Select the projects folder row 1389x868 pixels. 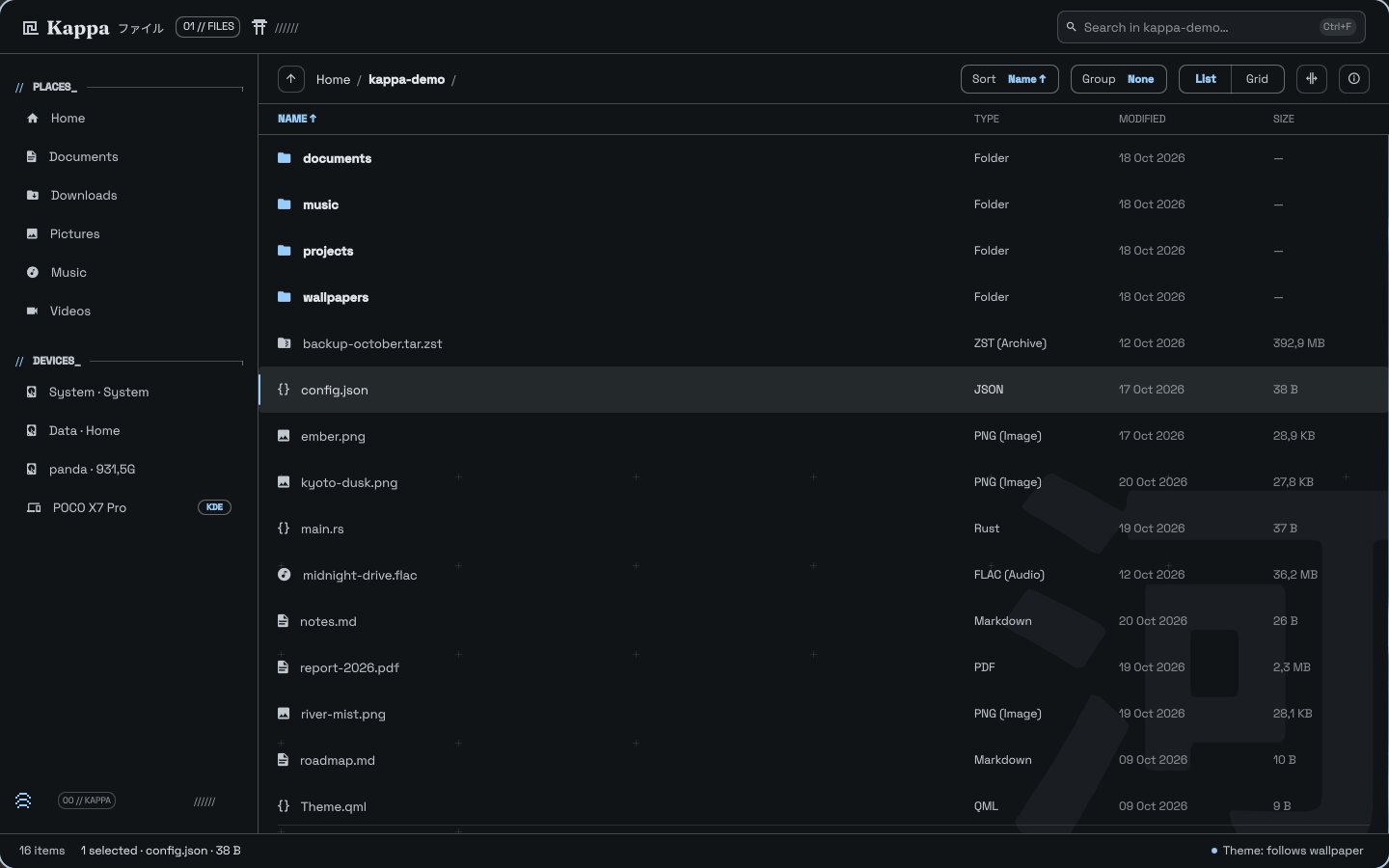point(824,251)
